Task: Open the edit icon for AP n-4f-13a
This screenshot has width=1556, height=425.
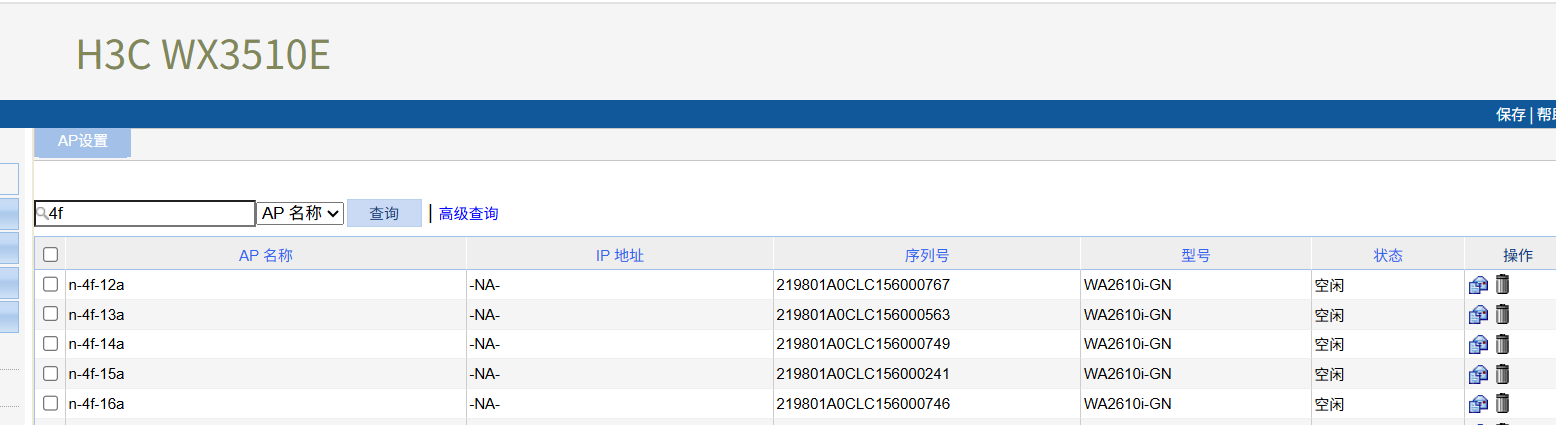Action: [1478, 315]
